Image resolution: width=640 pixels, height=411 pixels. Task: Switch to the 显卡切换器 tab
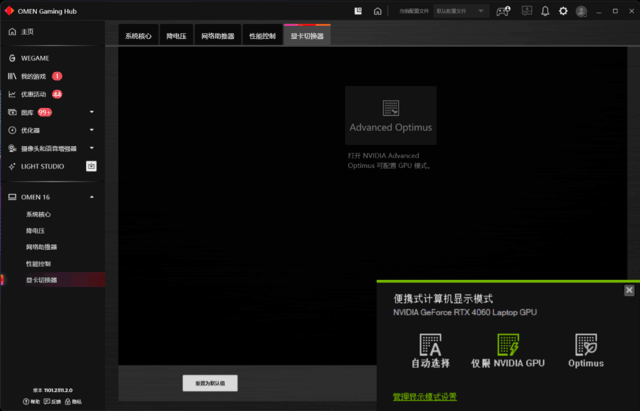pyautogui.click(x=307, y=36)
